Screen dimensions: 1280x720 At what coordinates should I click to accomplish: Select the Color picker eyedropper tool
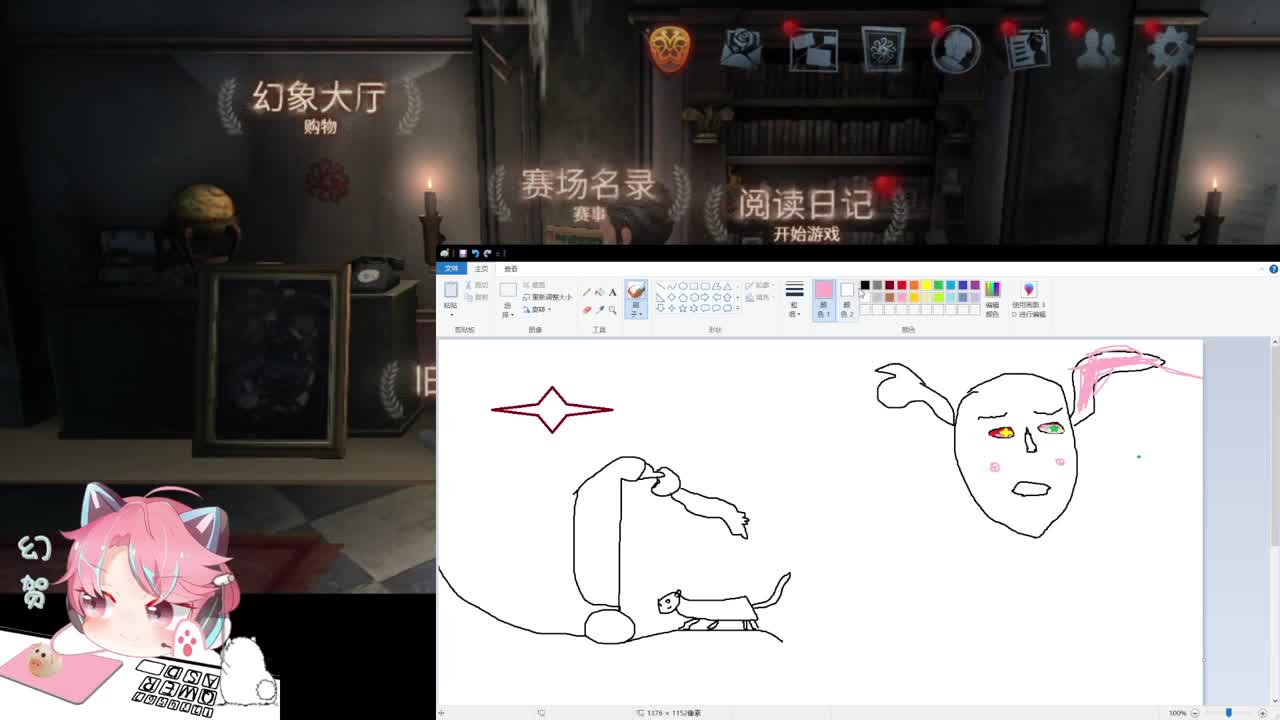(x=599, y=309)
